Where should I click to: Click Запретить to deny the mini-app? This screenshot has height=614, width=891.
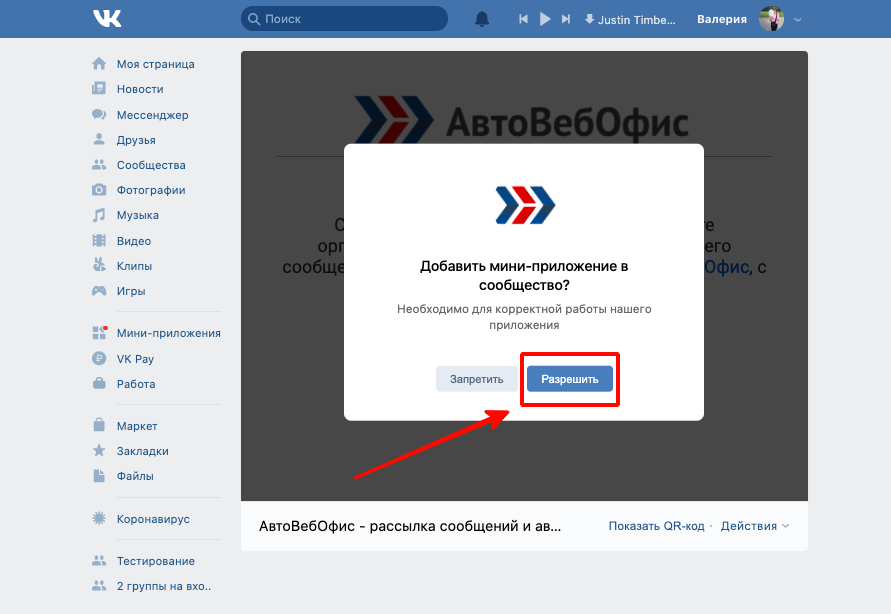[476, 379]
